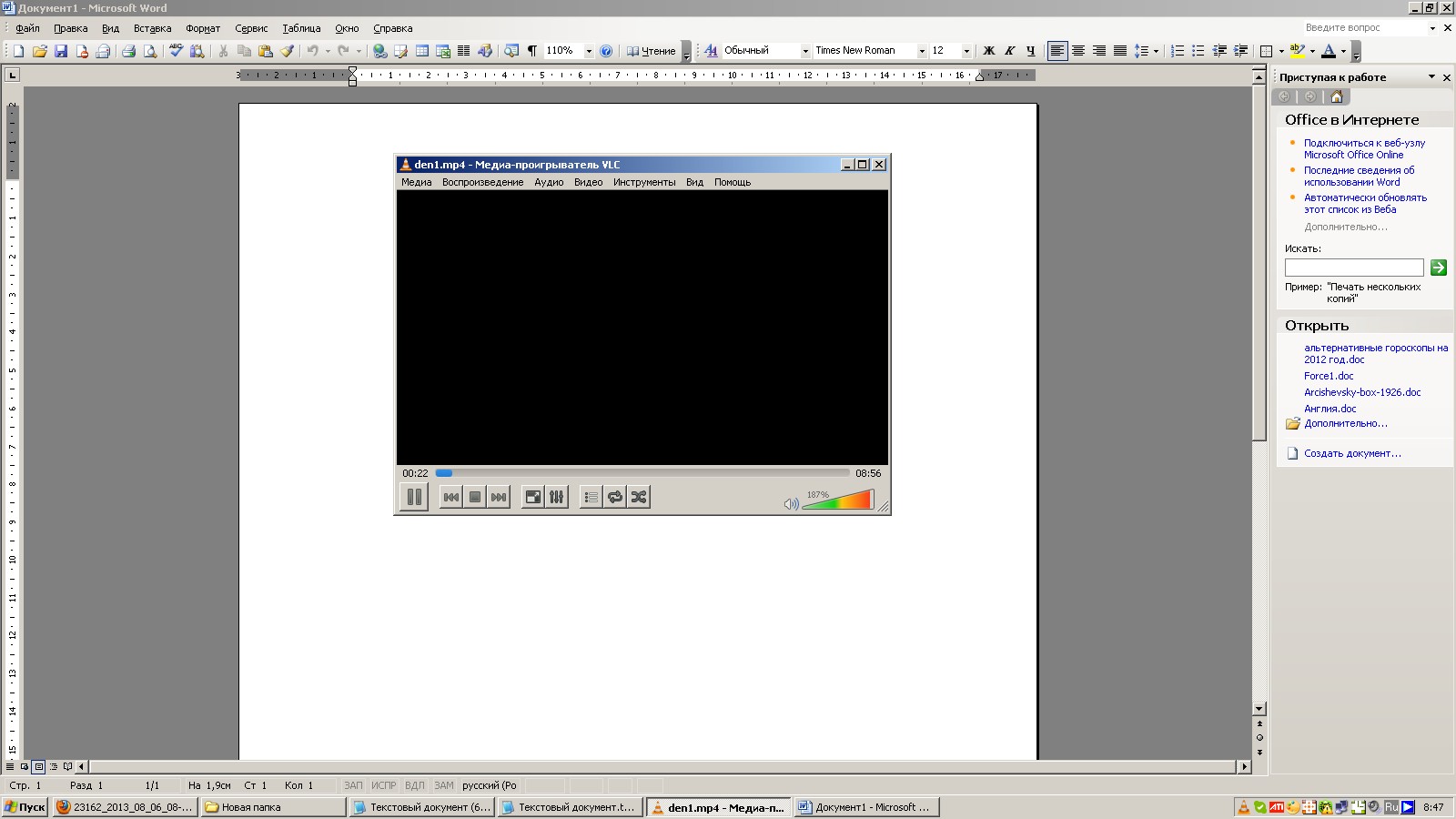Click the 'Искать' search input field

click(1354, 268)
